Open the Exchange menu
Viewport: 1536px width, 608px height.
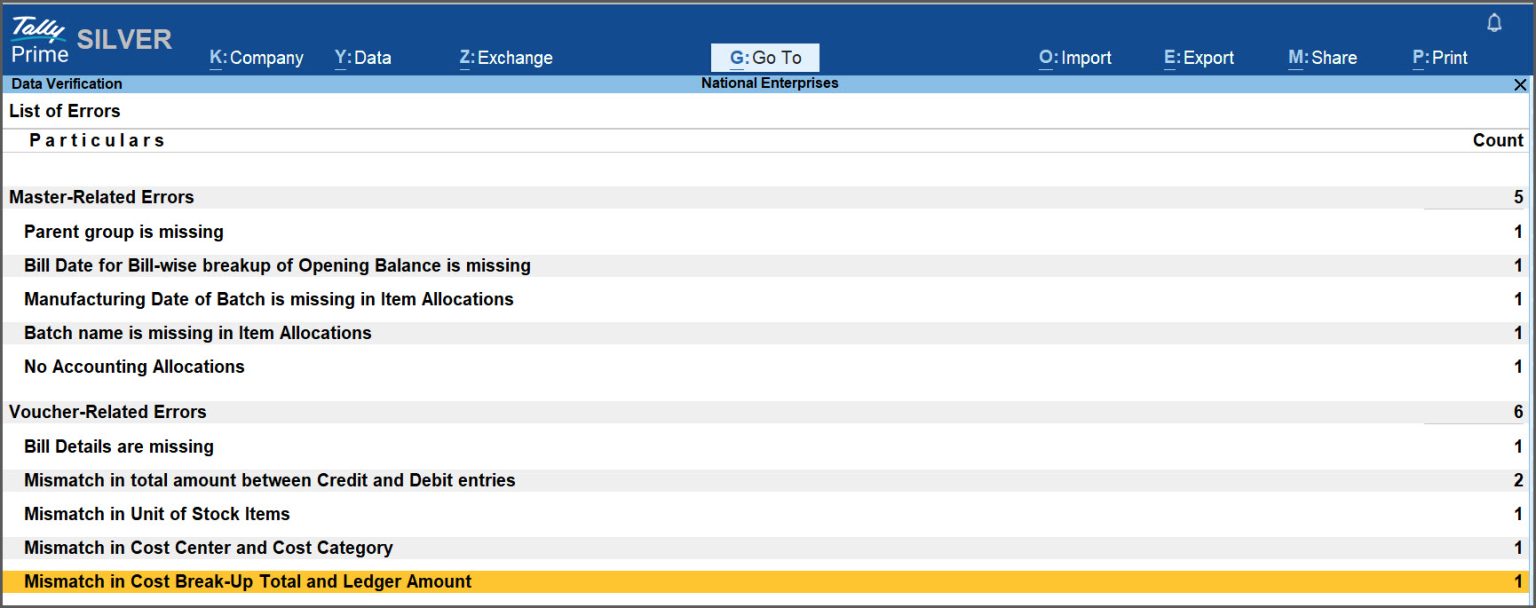(506, 57)
